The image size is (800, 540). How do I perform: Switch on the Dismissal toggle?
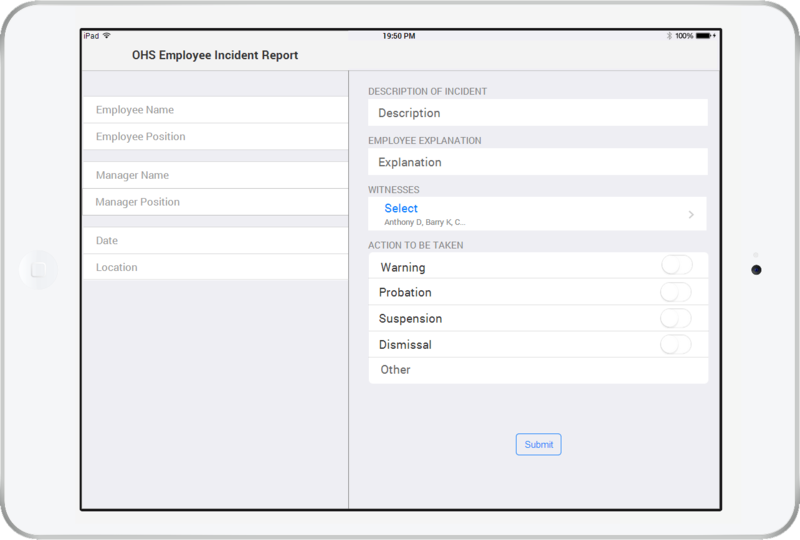tap(676, 344)
